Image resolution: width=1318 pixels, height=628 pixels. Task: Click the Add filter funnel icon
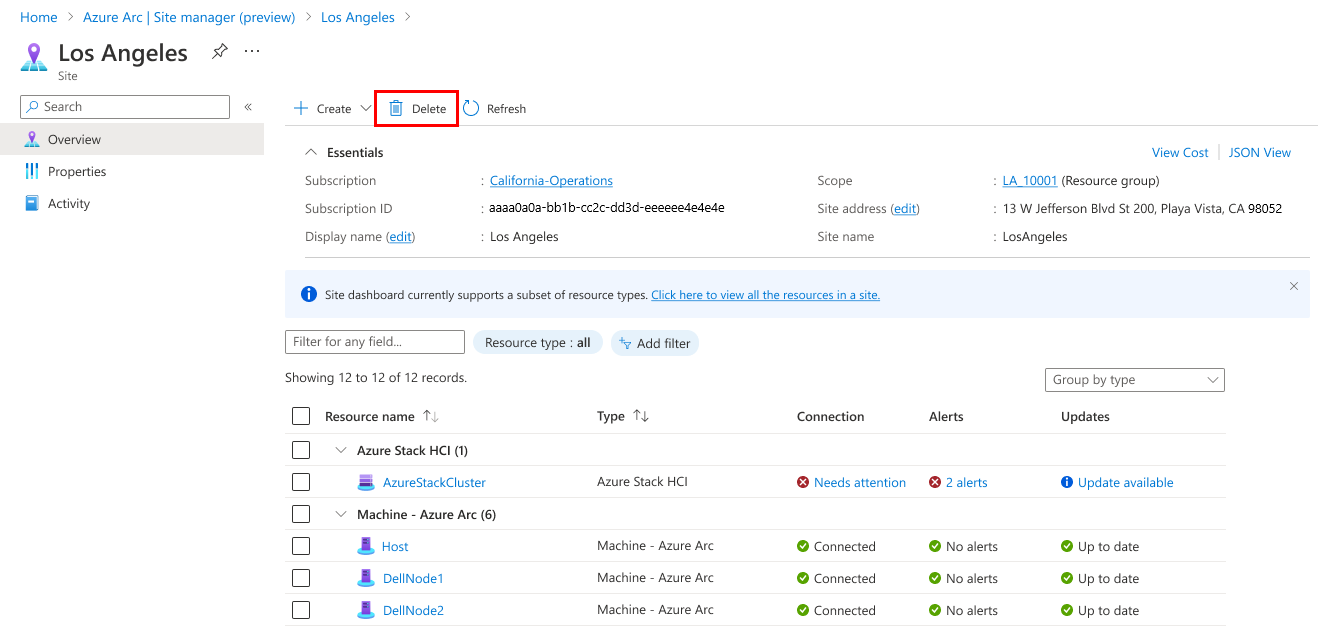[625, 343]
